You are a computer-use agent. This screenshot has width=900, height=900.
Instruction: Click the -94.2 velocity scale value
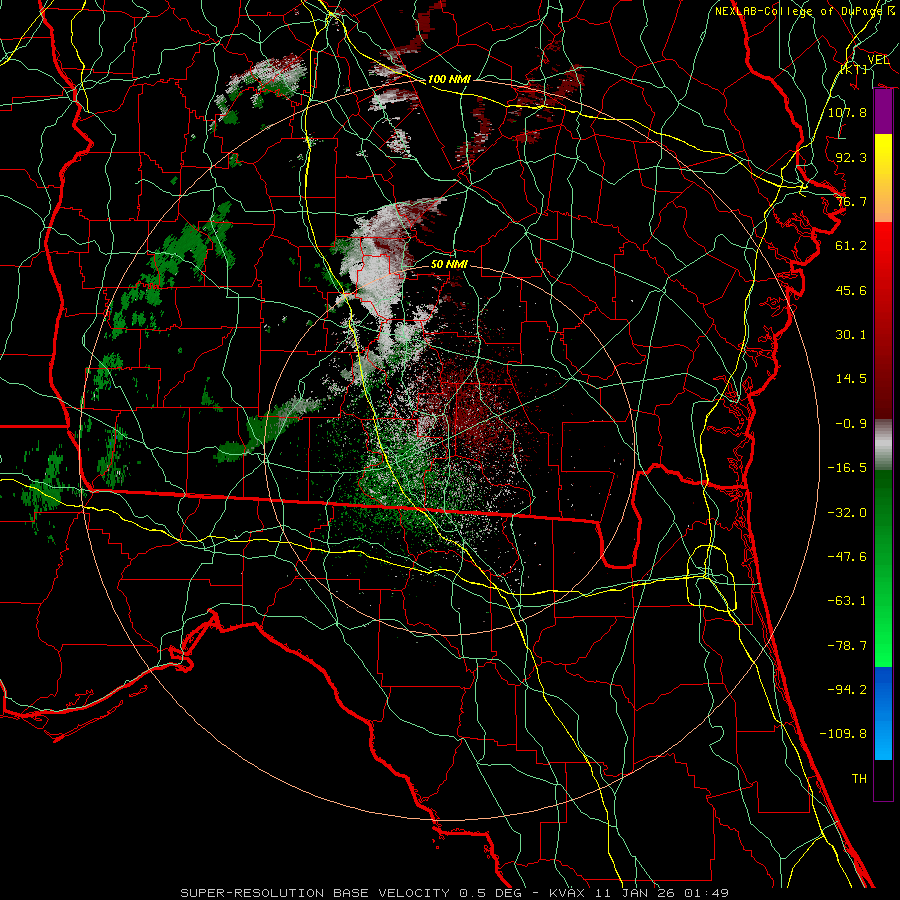pyautogui.click(x=847, y=690)
